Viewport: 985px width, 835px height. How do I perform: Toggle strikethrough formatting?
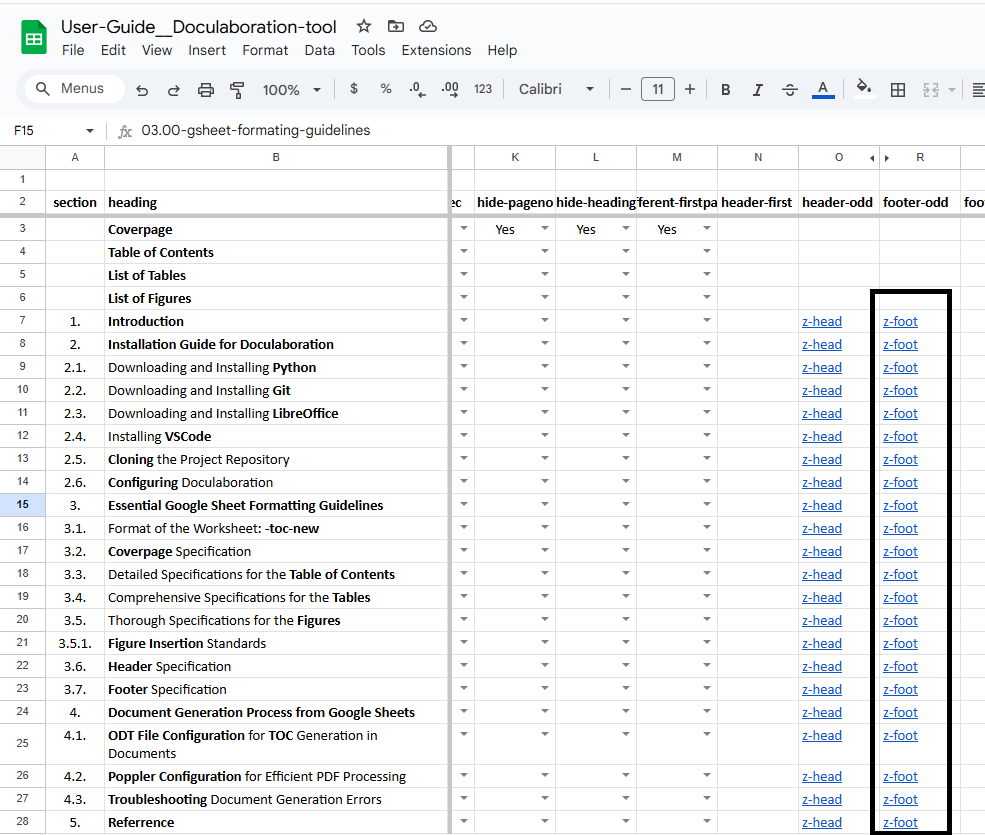pos(790,90)
